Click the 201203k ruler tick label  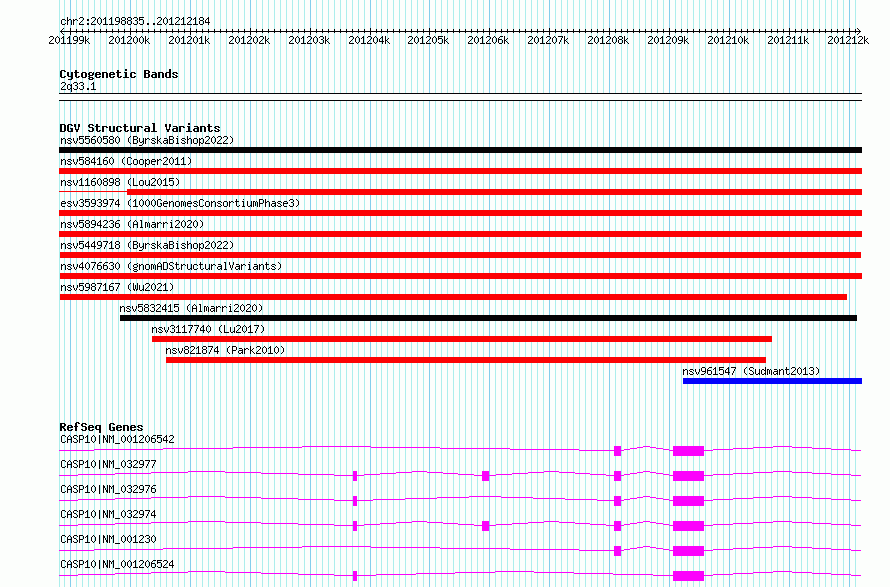pyautogui.click(x=309, y=40)
